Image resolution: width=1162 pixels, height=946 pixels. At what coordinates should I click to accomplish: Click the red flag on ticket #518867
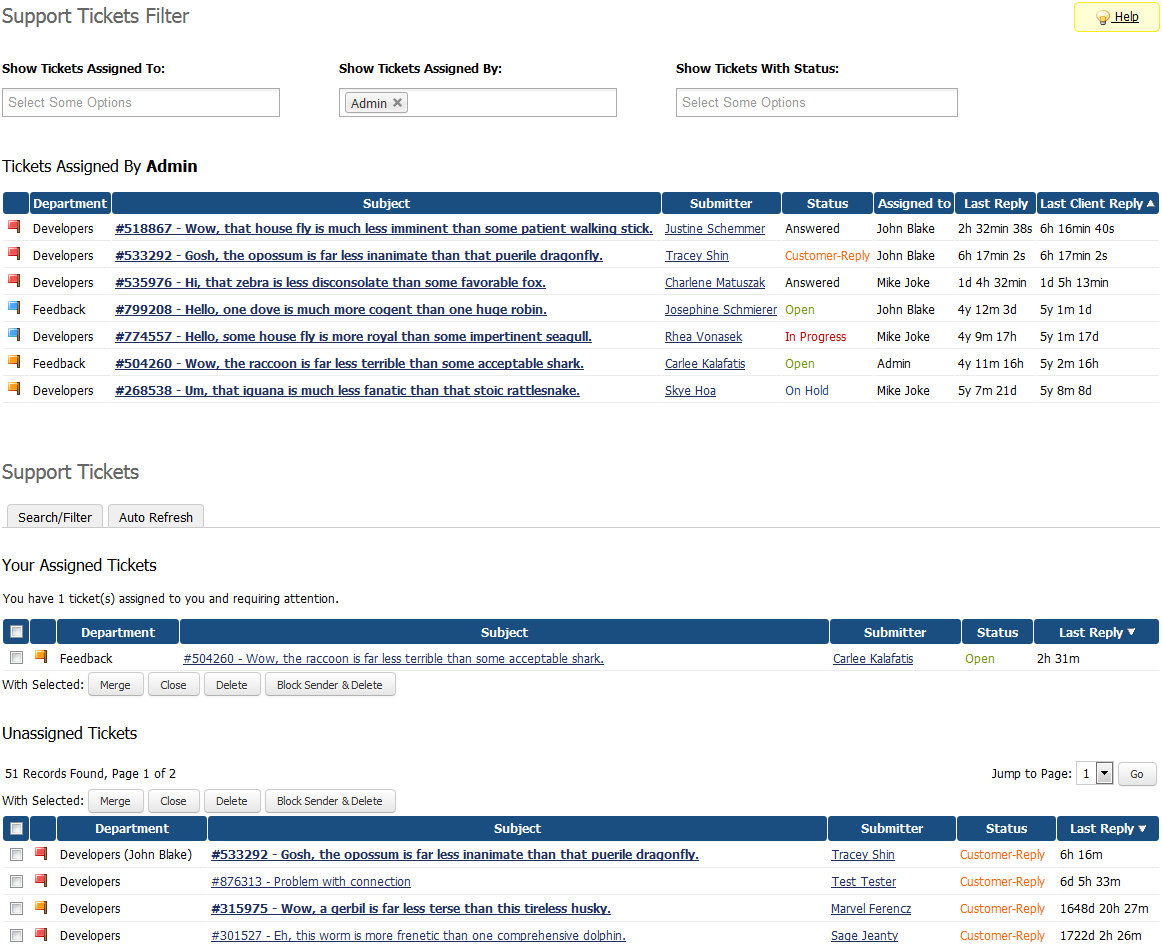click(14, 227)
